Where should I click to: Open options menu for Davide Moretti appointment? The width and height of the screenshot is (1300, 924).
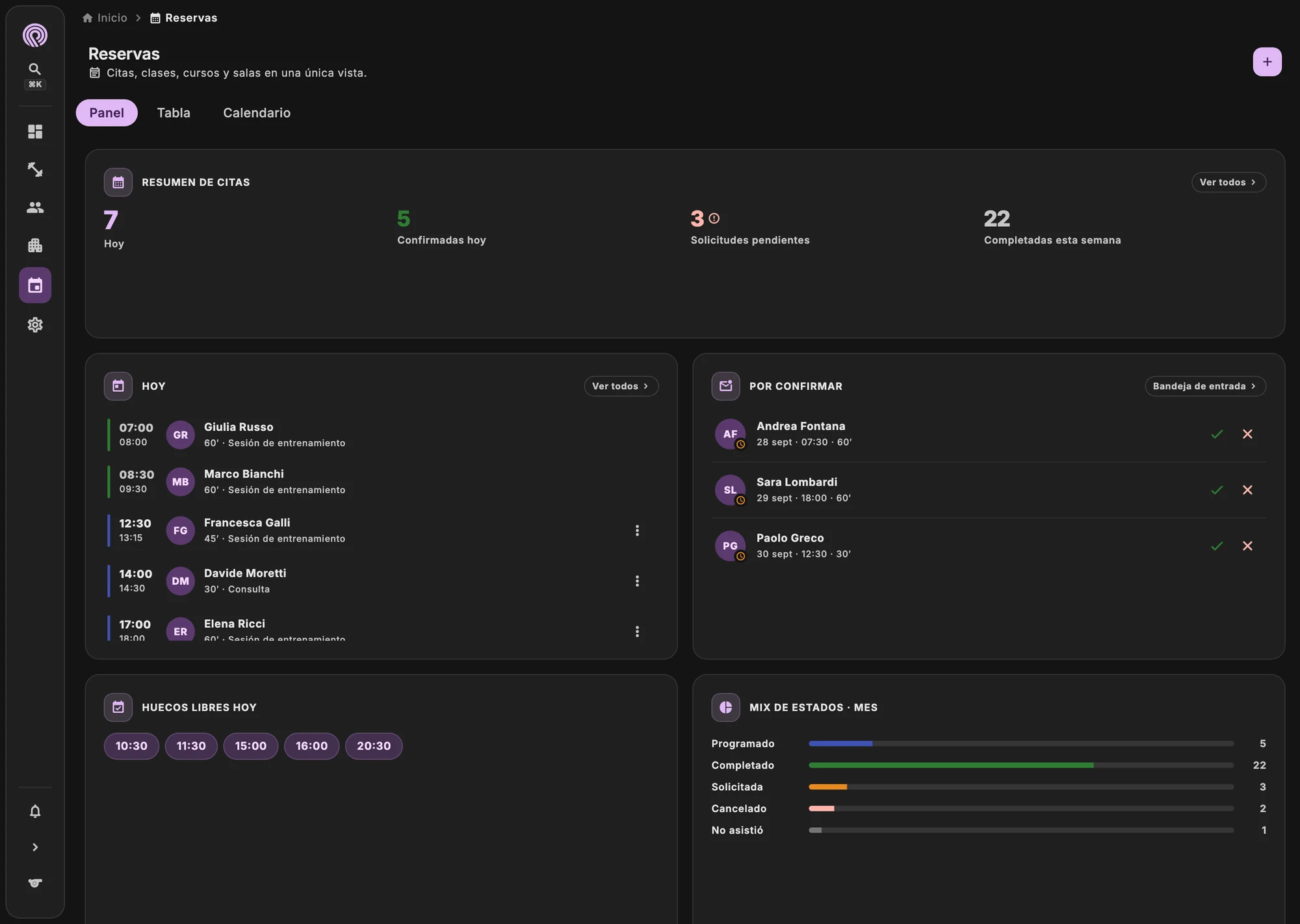coord(637,581)
